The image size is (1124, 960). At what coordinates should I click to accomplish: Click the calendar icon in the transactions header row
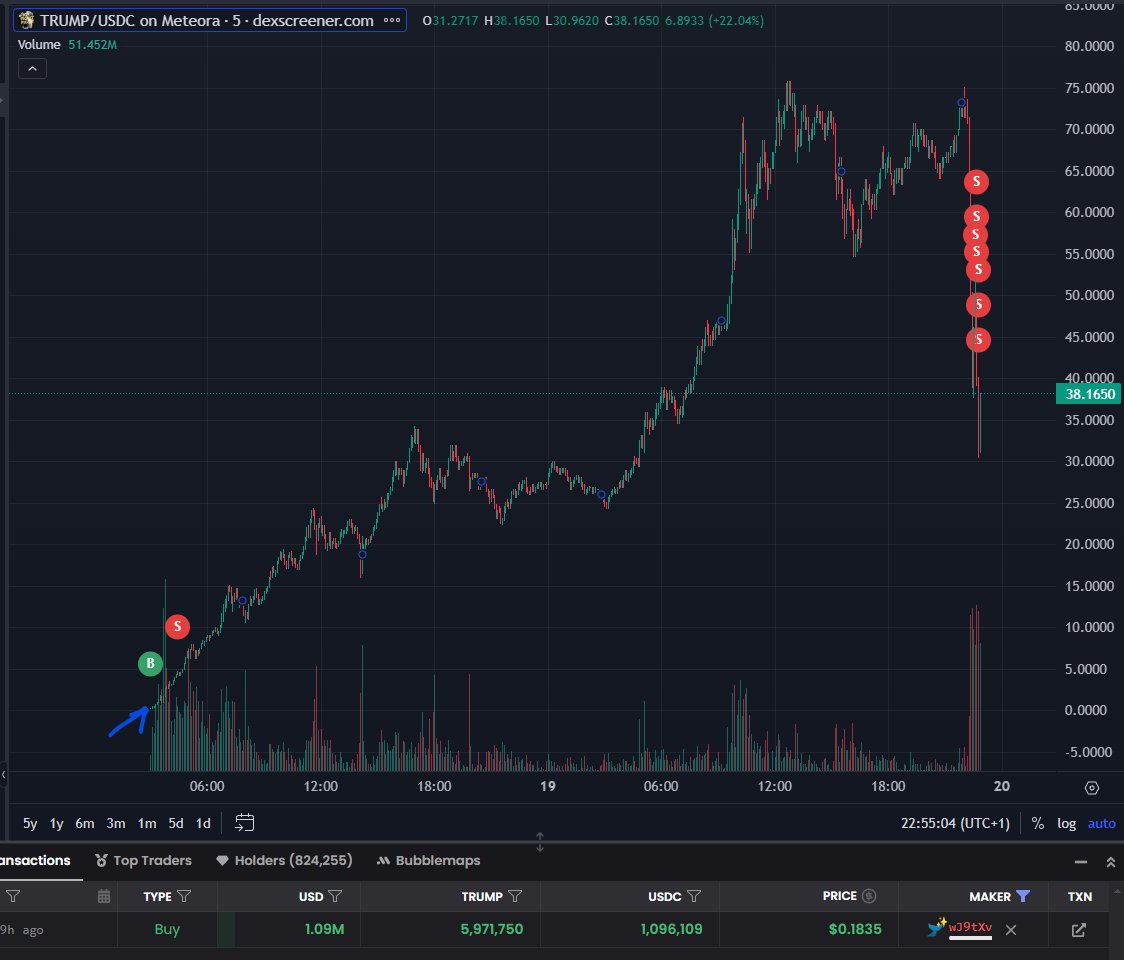(x=104, y=896)
